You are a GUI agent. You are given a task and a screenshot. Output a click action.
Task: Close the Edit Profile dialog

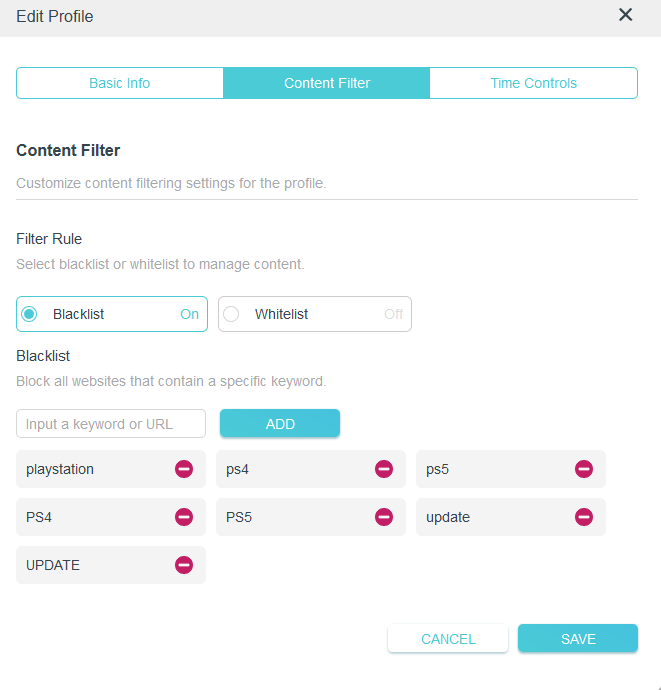625,15
